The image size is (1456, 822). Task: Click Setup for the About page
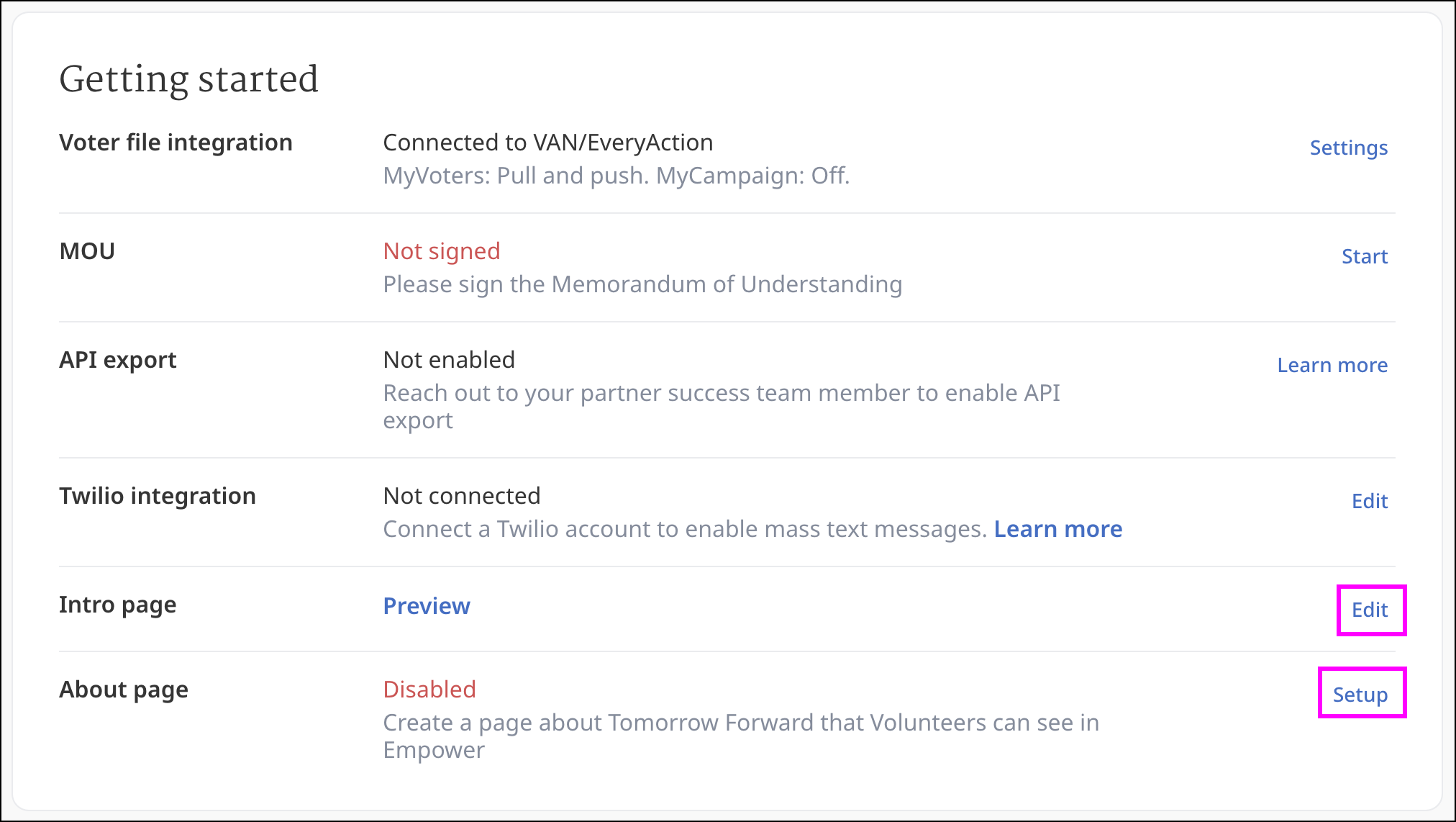pyautogui.click(x=1360, y=695)
